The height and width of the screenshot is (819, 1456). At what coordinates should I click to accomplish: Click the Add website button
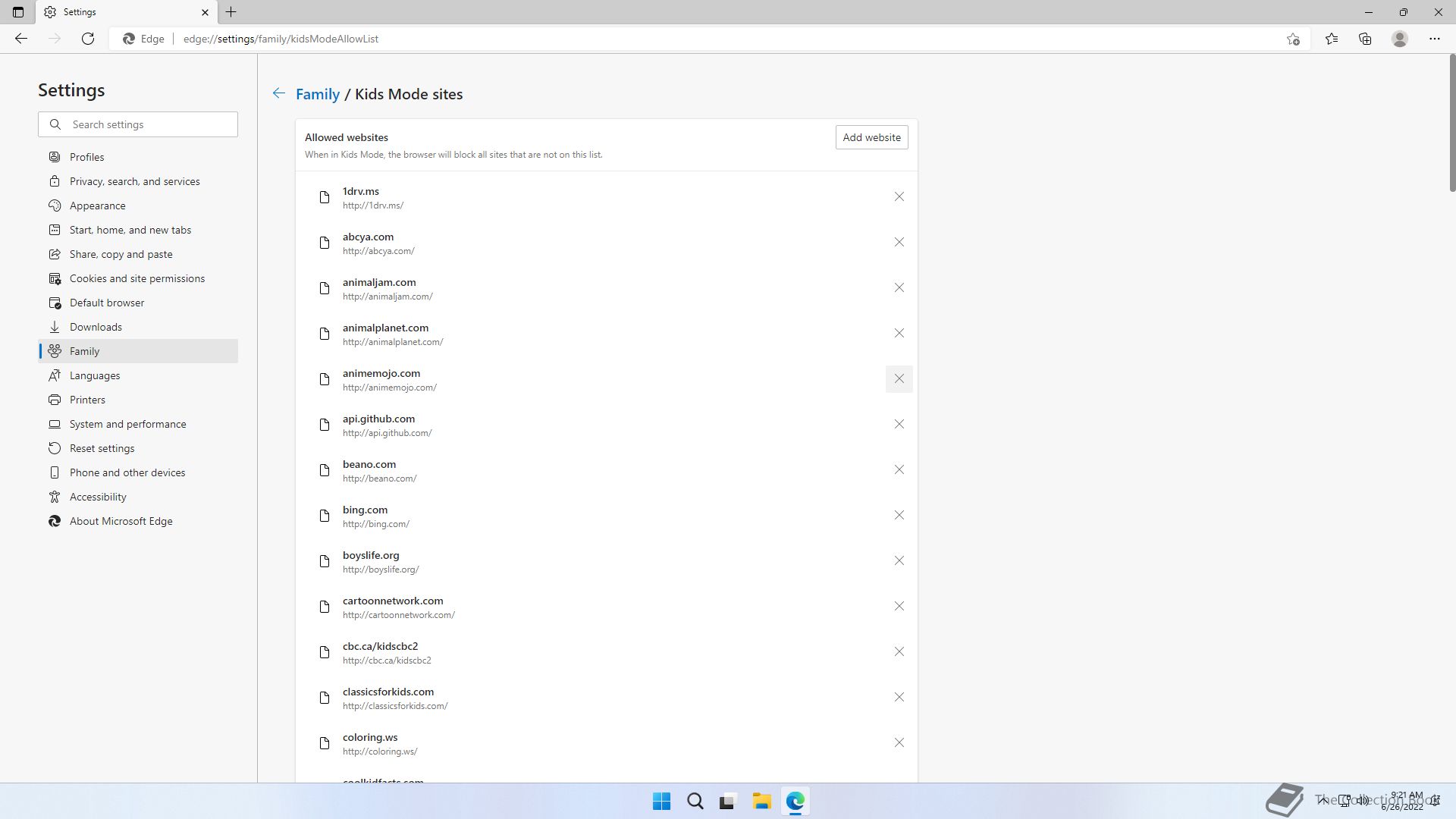click(x=871, y=137)
